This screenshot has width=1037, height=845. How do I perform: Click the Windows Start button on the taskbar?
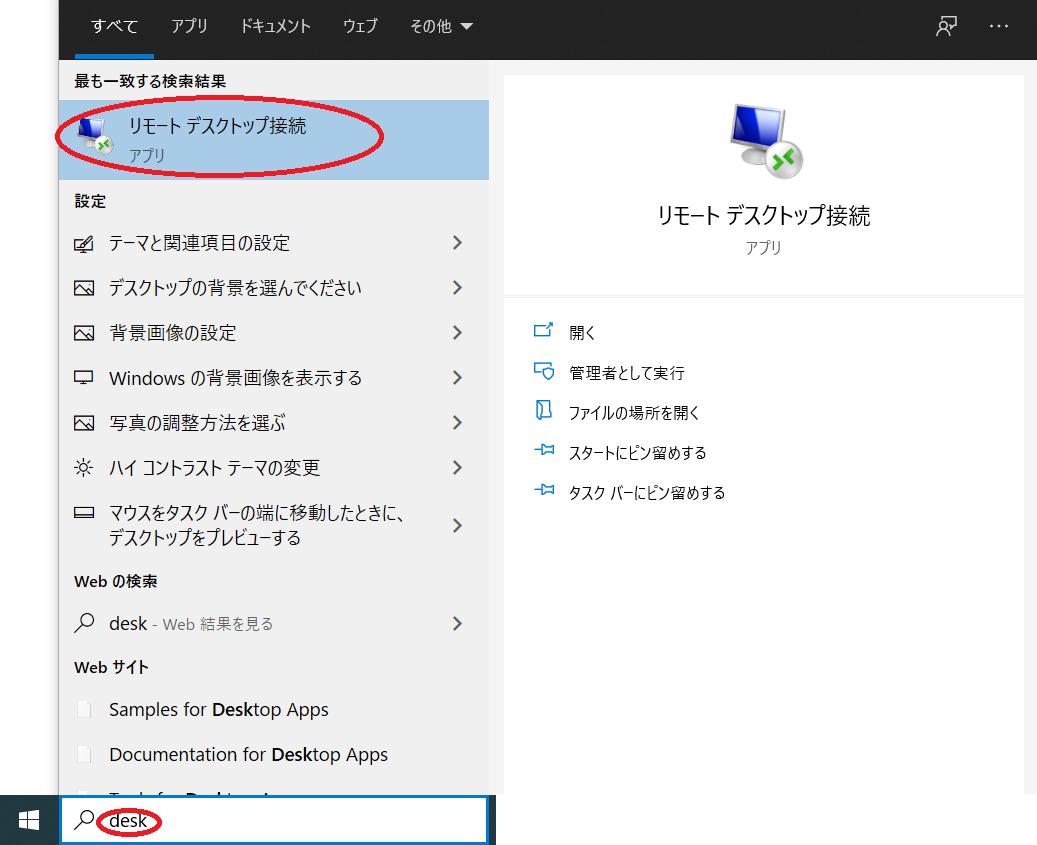click(29, 819)
